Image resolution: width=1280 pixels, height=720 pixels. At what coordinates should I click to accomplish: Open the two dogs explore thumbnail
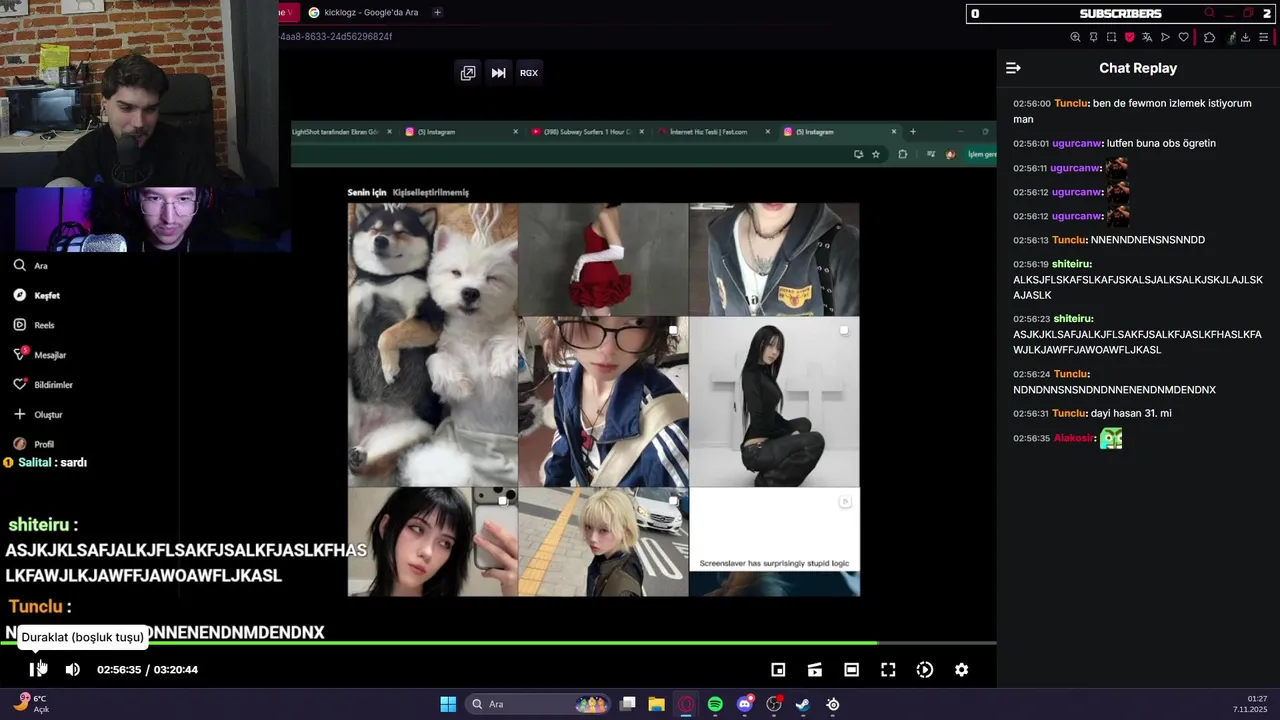point(432,344)
